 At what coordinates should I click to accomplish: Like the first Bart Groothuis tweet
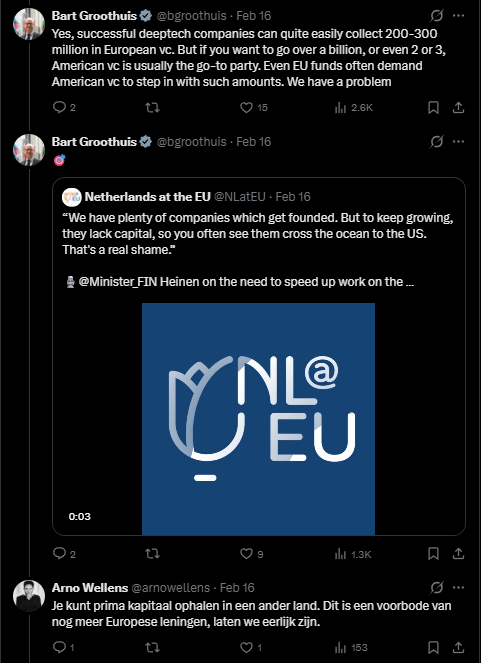(x=254, y=108)
